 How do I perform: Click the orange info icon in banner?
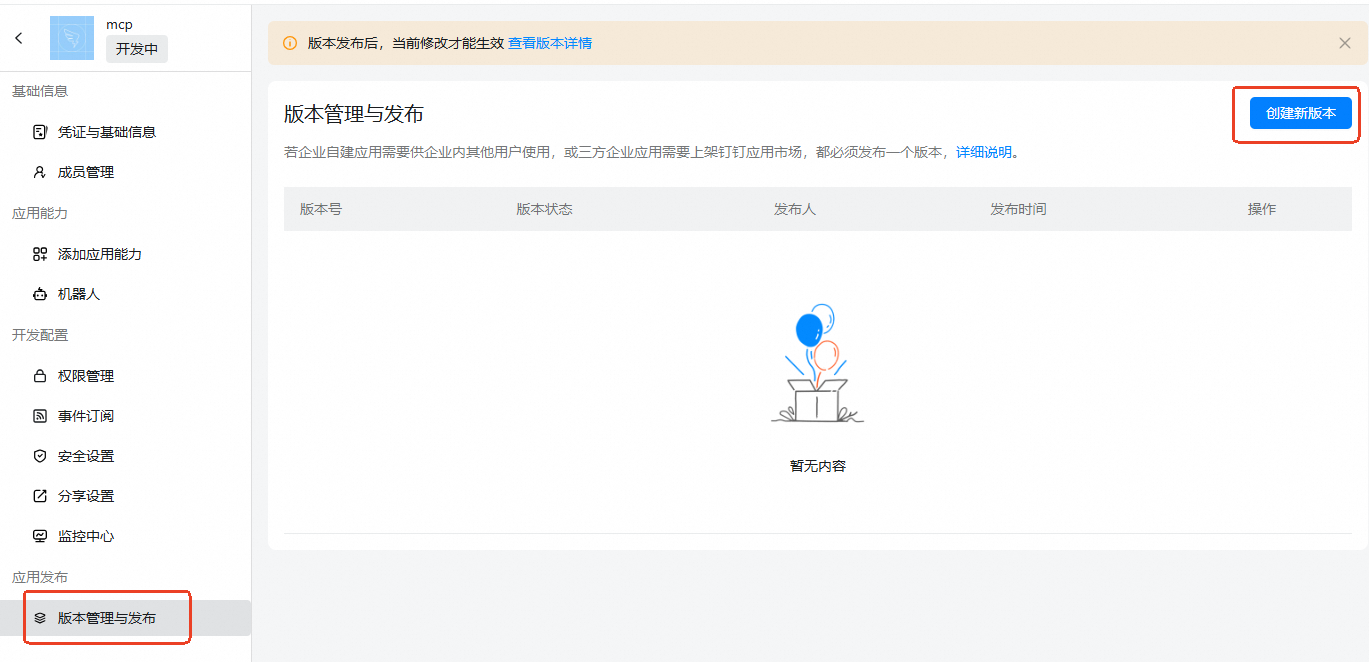[x=290, y=43]
